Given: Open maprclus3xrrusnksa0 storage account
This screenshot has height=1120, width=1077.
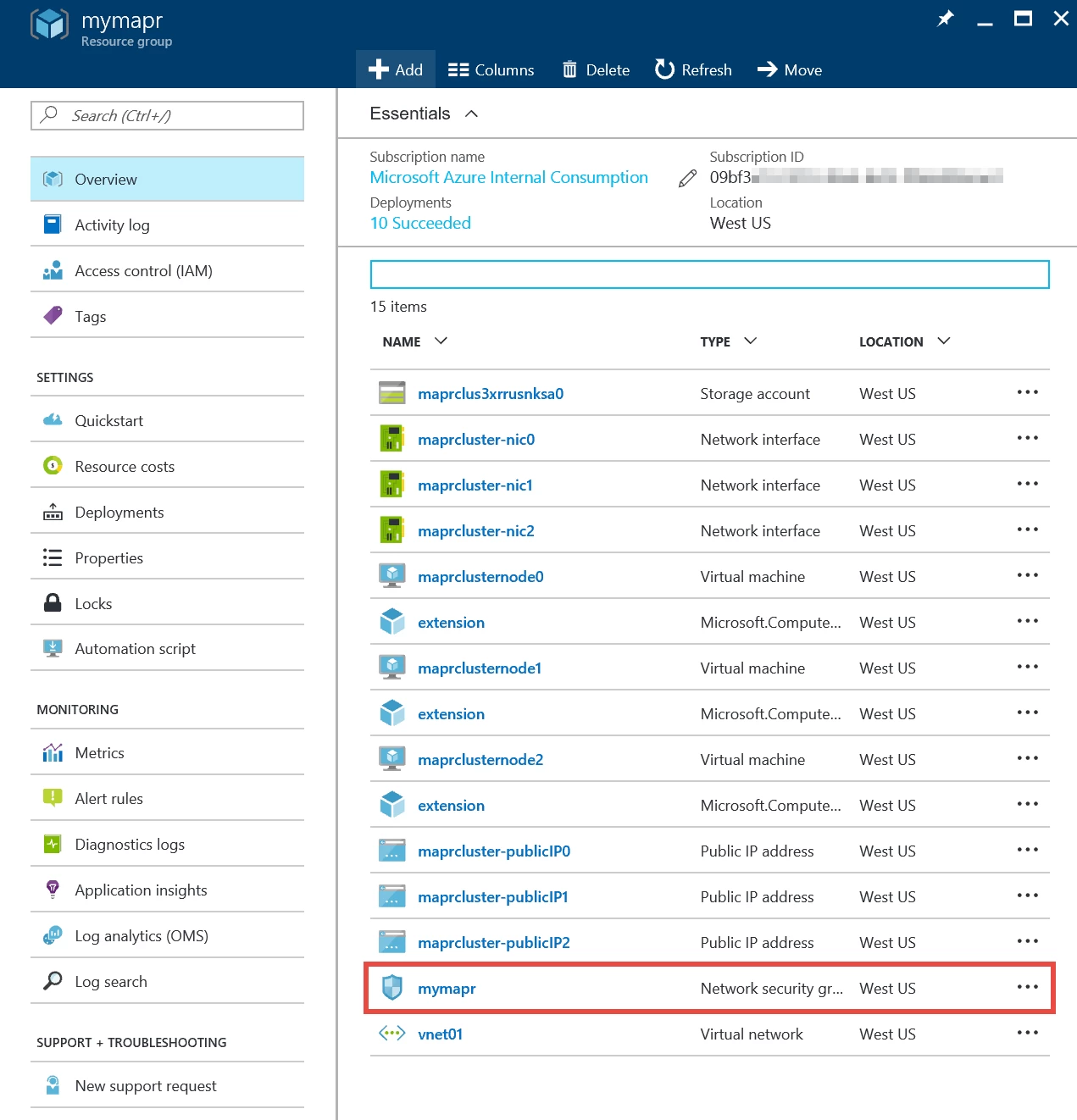Looking at the screenshot, I should [491, 394].
